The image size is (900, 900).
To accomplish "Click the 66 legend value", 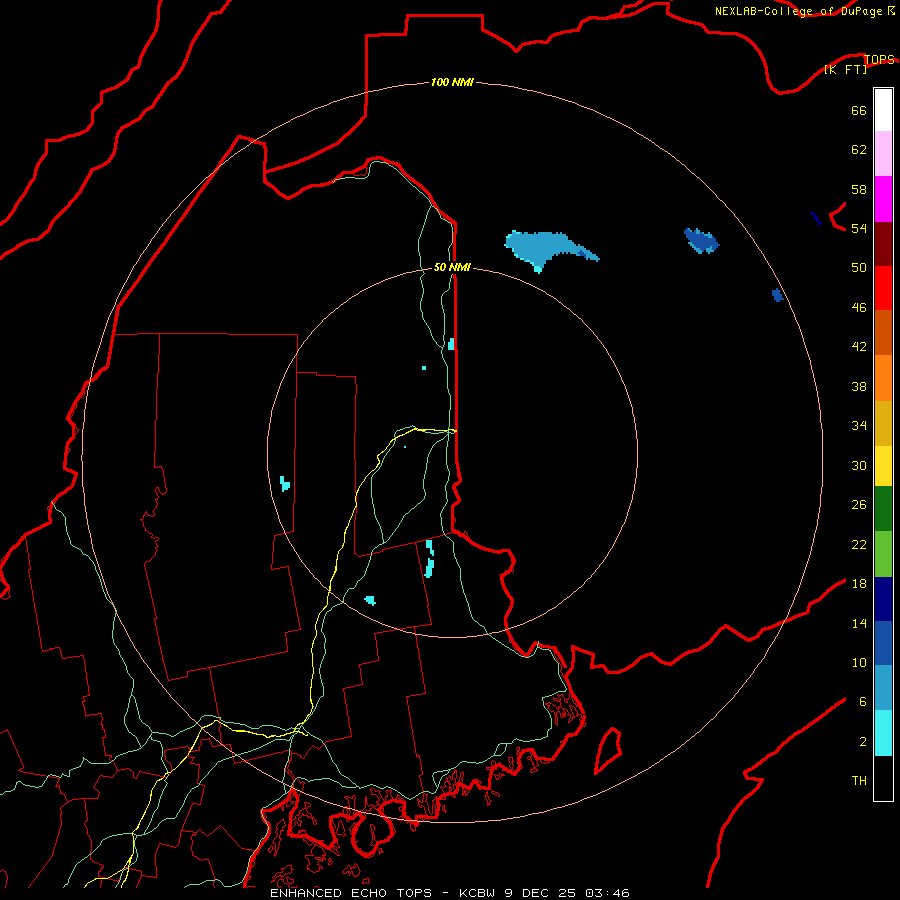I will pos(859,111).
